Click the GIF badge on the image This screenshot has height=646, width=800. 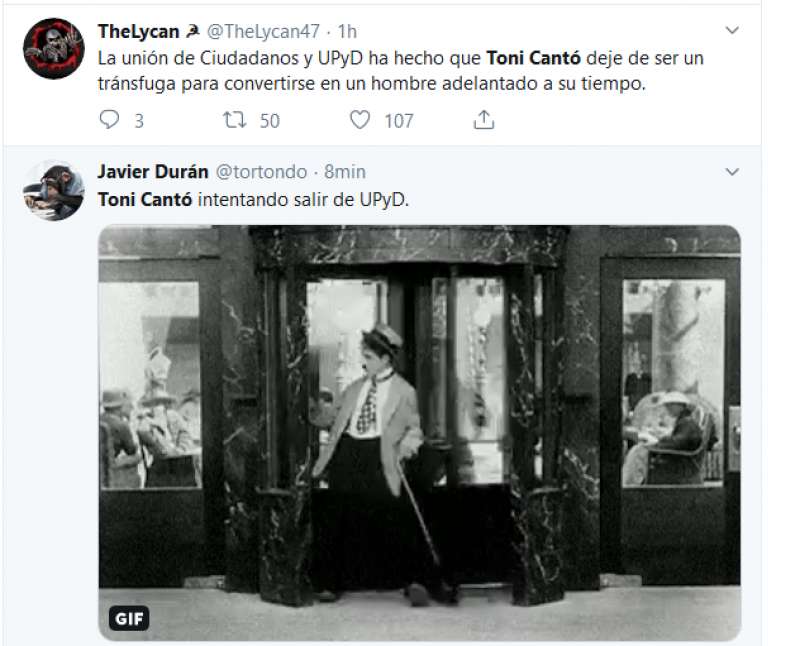(129, 618)
